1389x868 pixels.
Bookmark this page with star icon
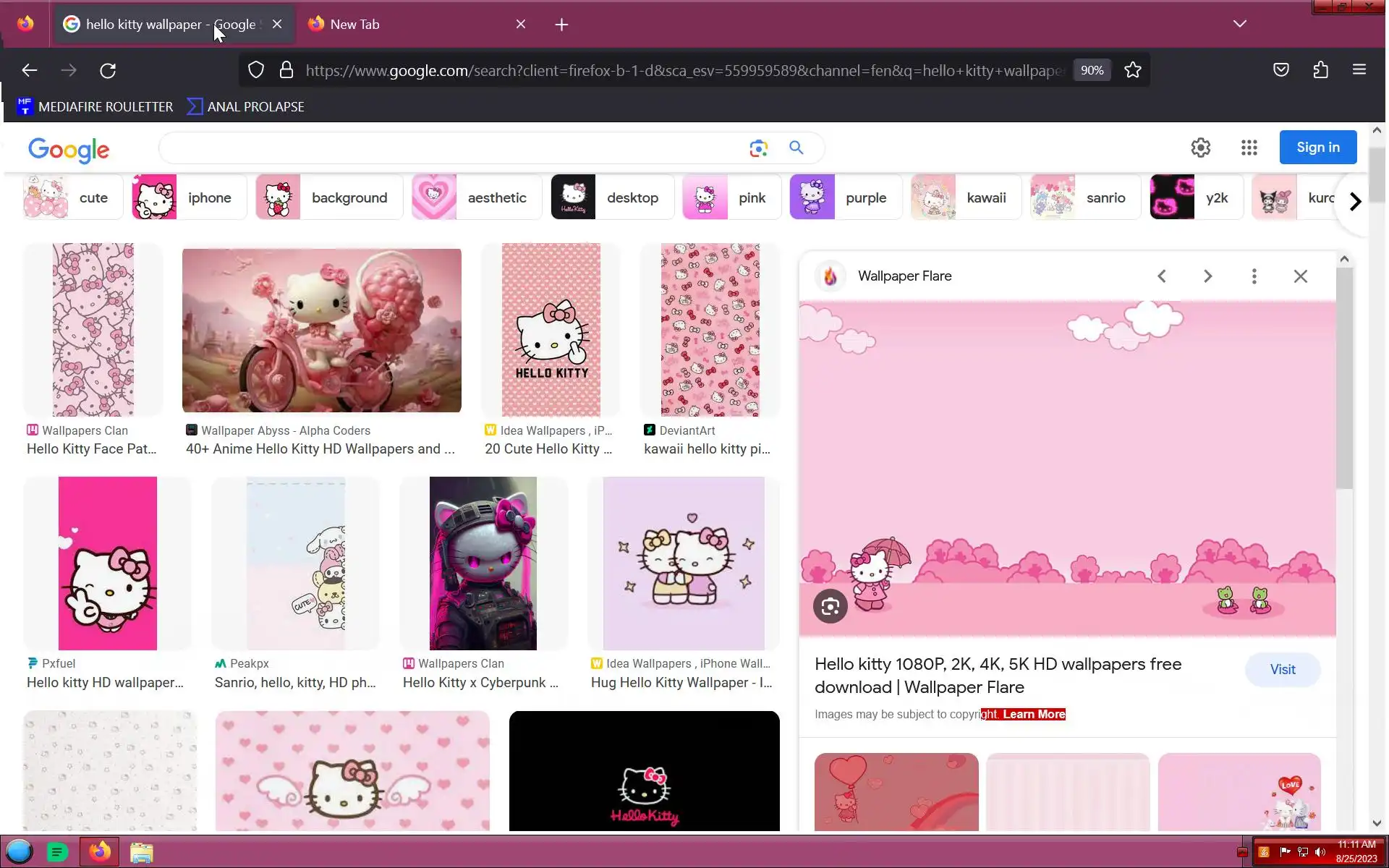click(1132, 70)
